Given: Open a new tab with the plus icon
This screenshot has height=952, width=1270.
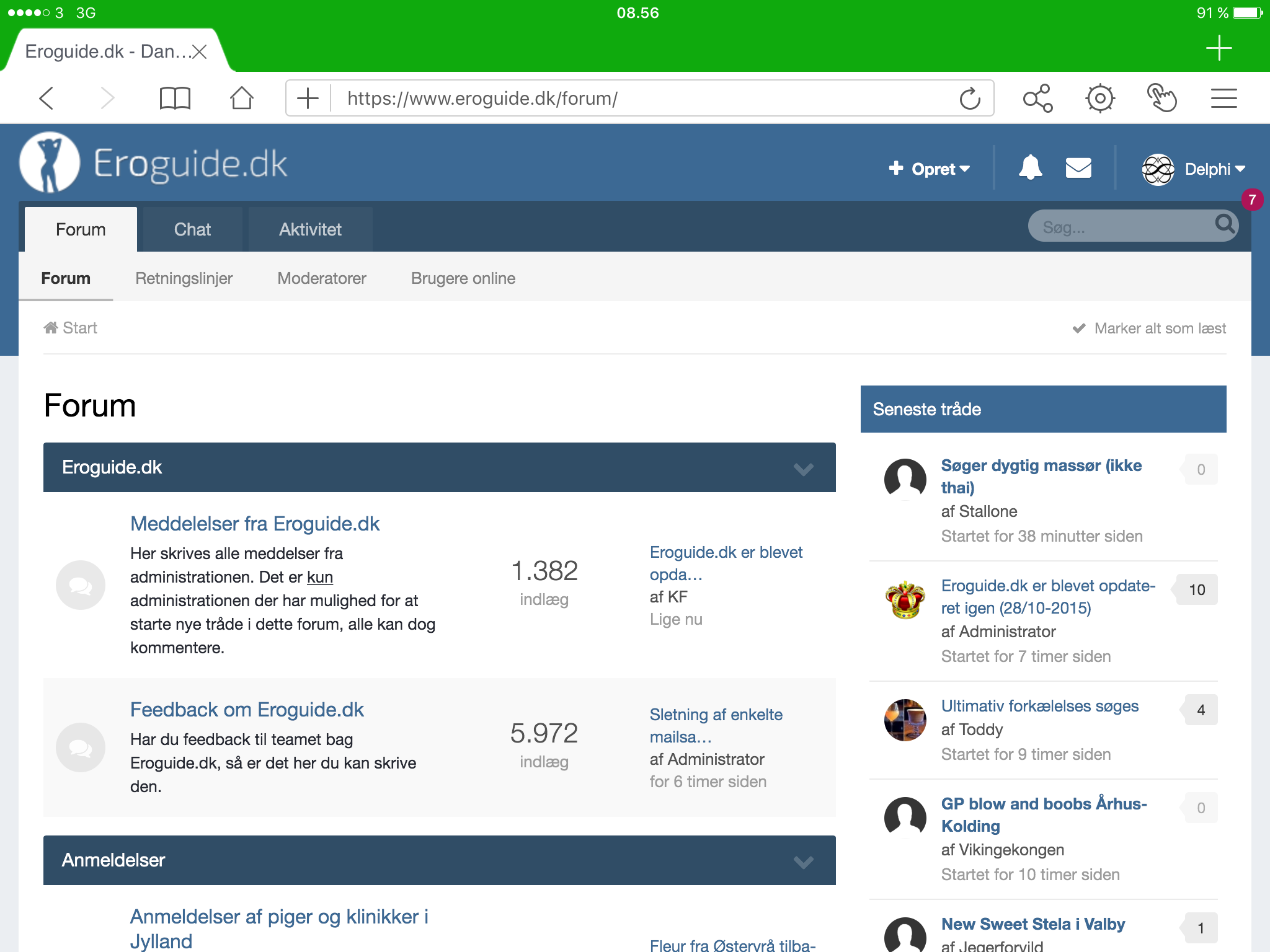Looking at the screenshot, I should pyautogui.click(x=1219, y=48).
